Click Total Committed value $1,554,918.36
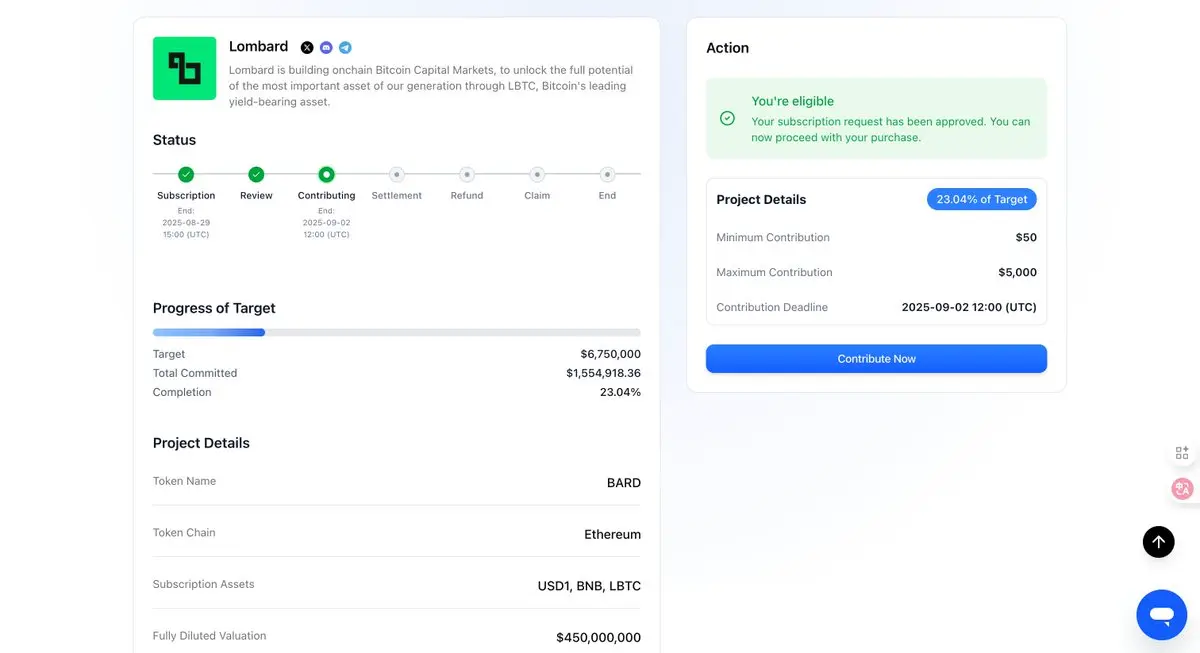This screenshot has height=653, width=1200. [603, 373]
